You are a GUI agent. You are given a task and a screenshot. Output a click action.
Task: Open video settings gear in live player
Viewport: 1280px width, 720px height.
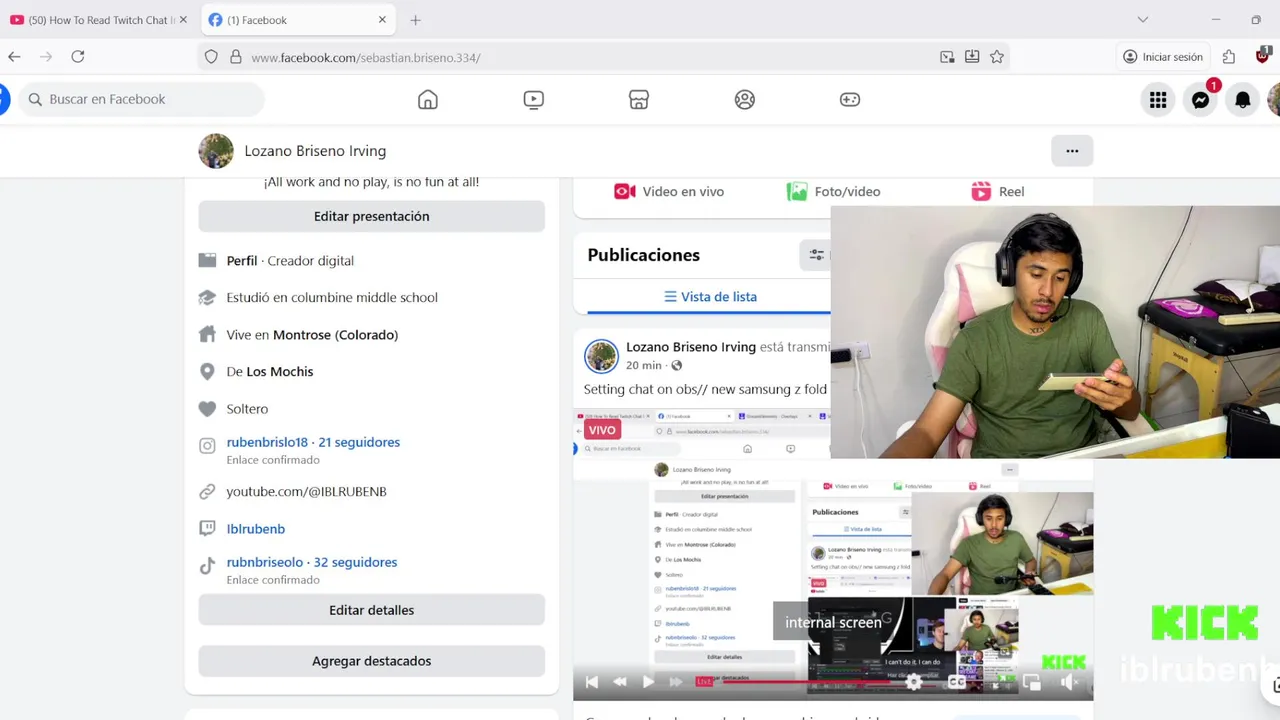913,682
